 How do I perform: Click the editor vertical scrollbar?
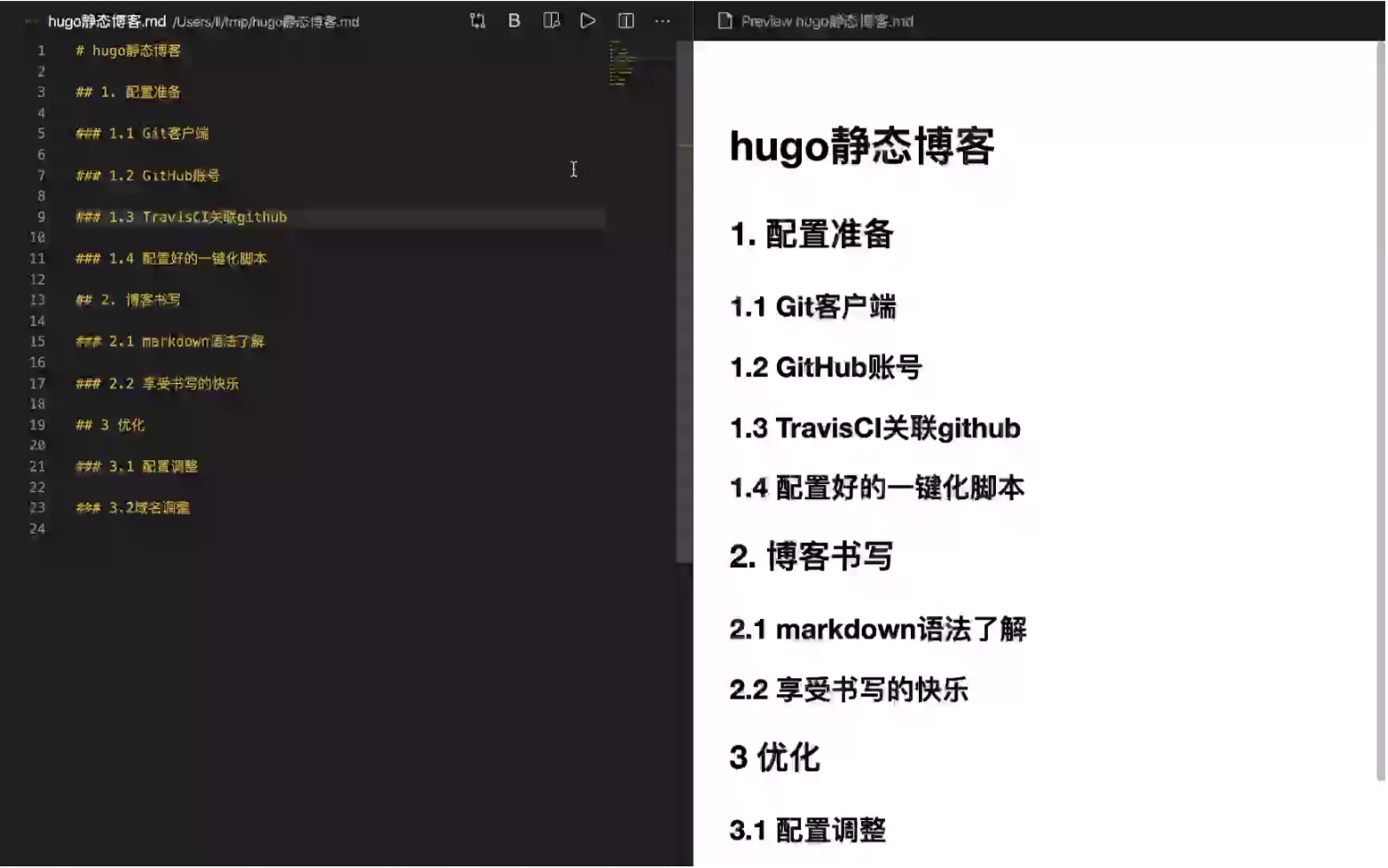pos(684,301)
